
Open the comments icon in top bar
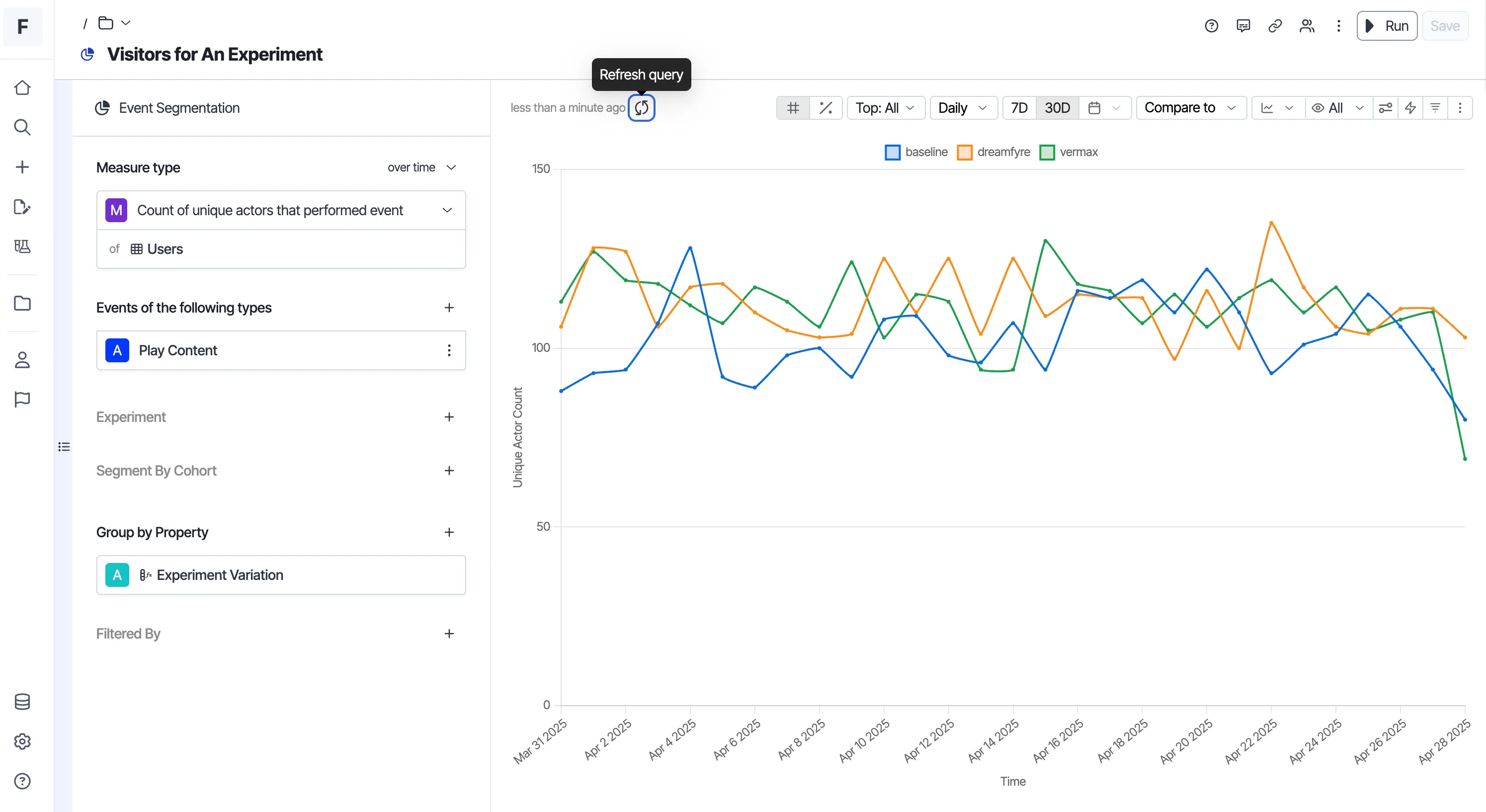[x=1243, y=26]
